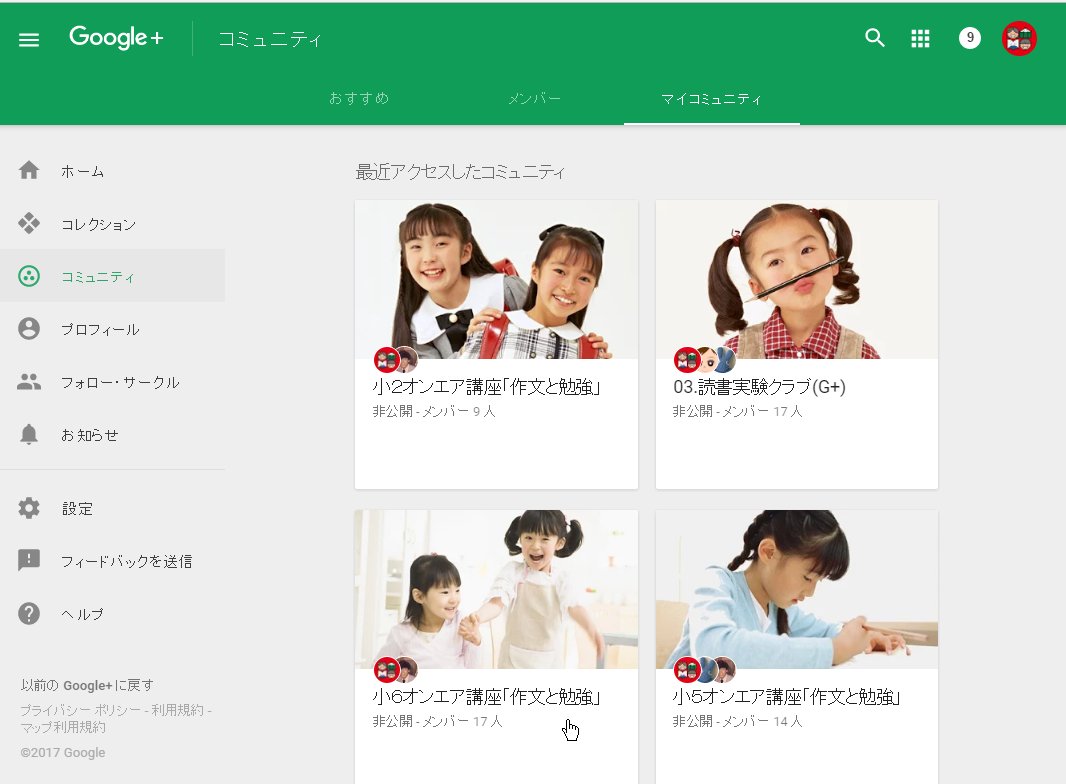Viewport: 1066px width, 784px height.
Task: Click the コミュニティ circle icon
Action: tap(29, 276)
